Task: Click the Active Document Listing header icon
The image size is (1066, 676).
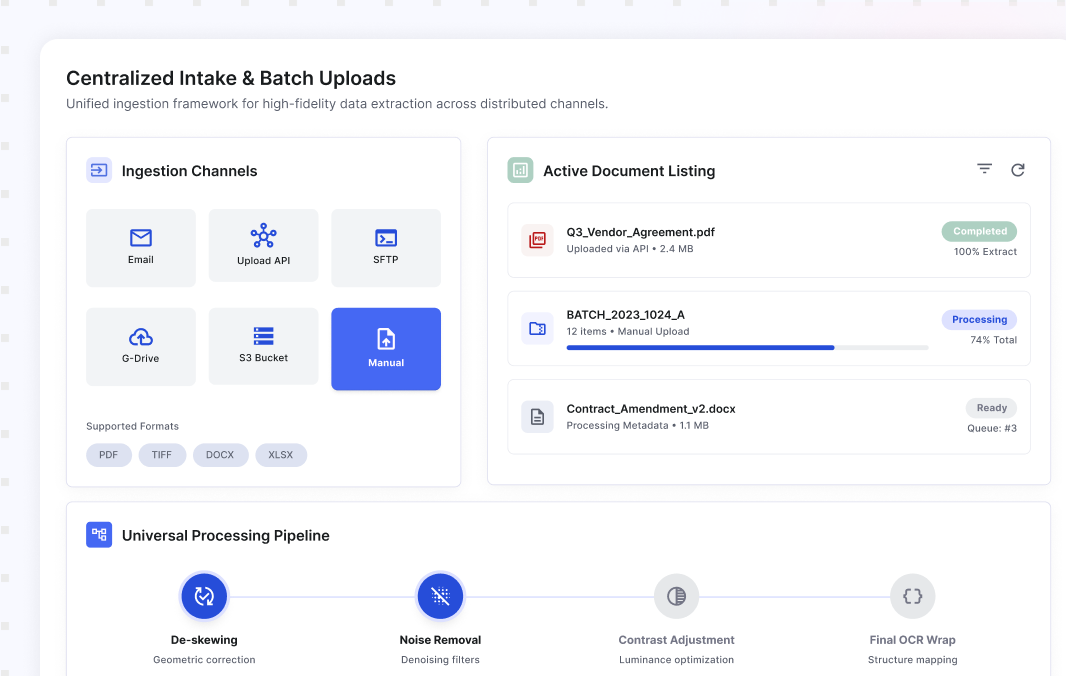Action: click(521, 171)
